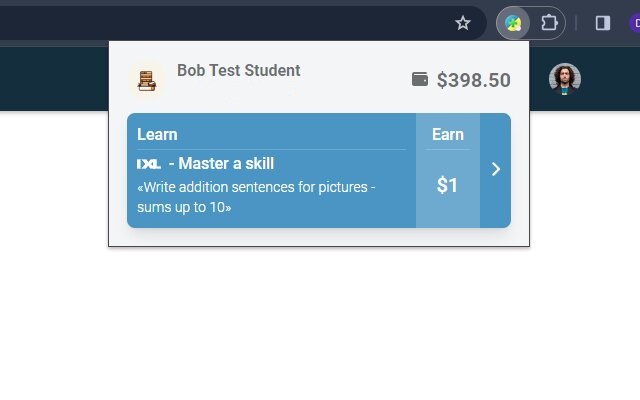The image size is (640, 400).
Task: Click the IXL logo
Action: (149, 164)
